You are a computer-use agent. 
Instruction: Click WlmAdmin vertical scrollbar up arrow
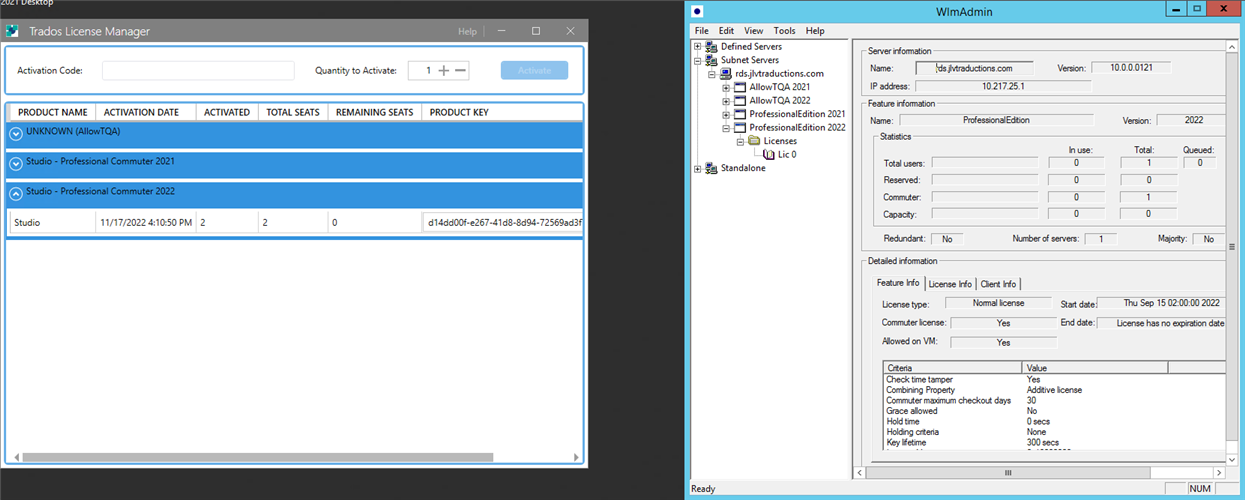[1234, 48]
